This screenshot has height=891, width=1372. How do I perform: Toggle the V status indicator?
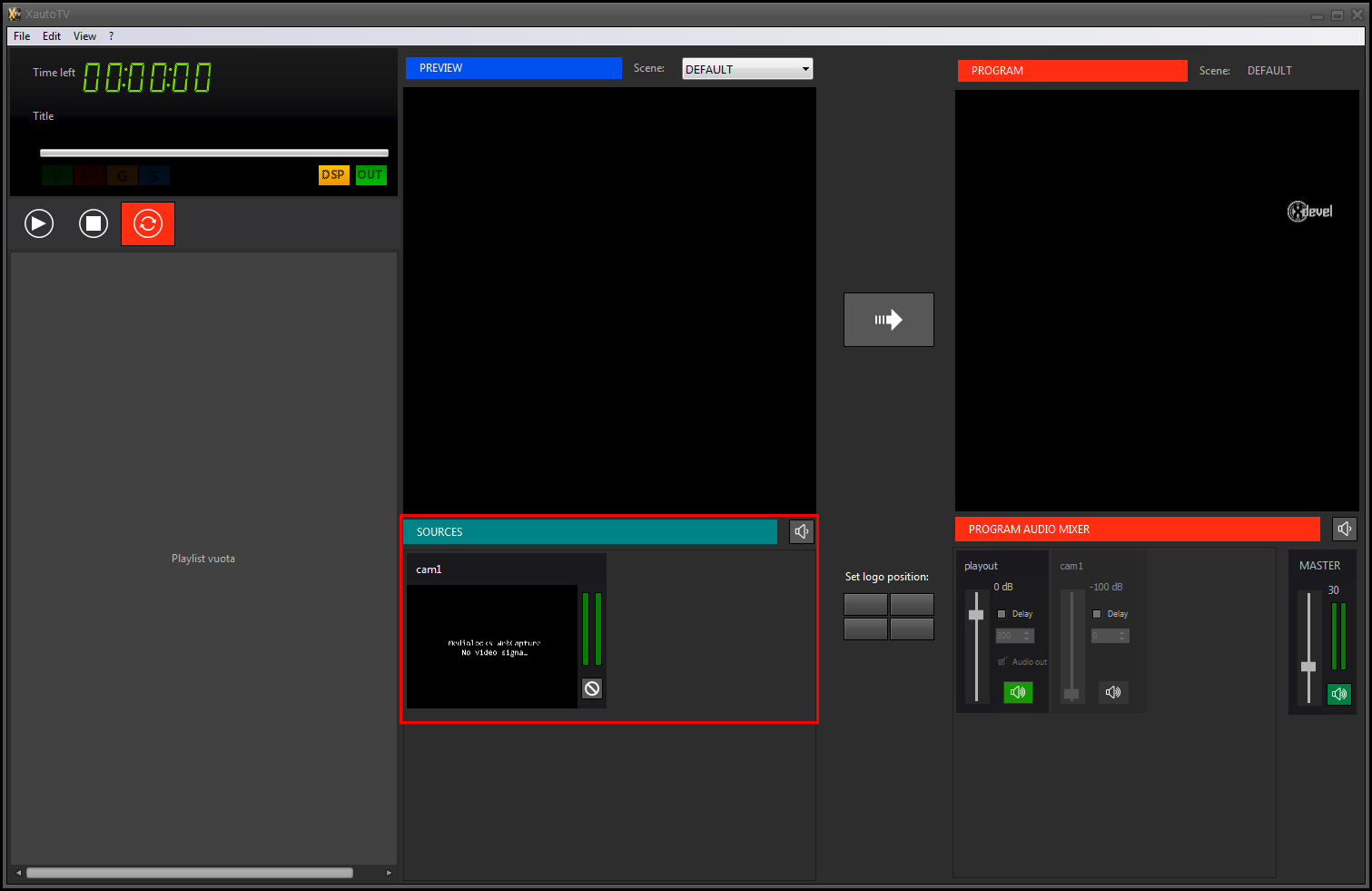tap(56, 175)
